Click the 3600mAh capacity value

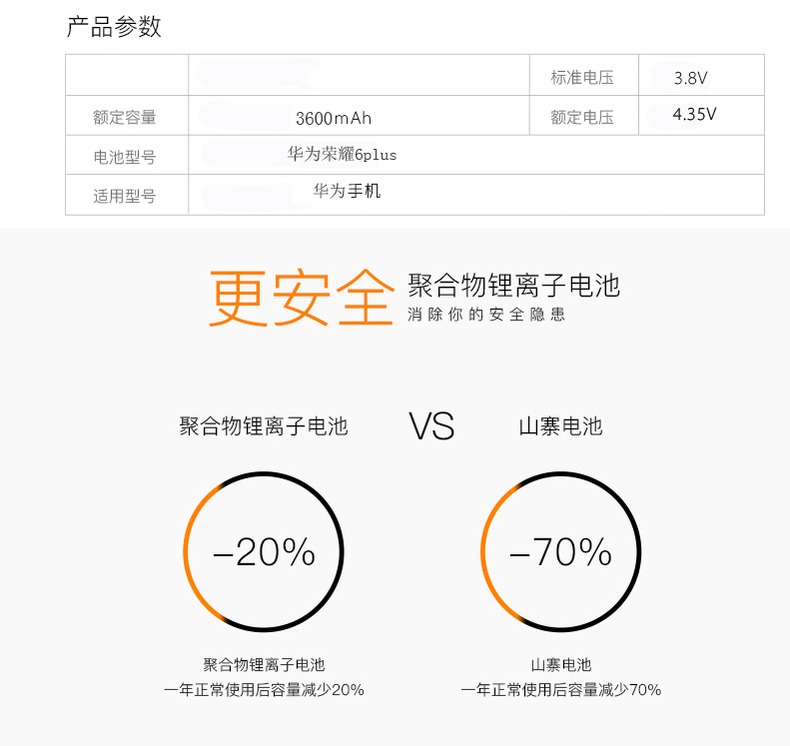click(333, 118)
